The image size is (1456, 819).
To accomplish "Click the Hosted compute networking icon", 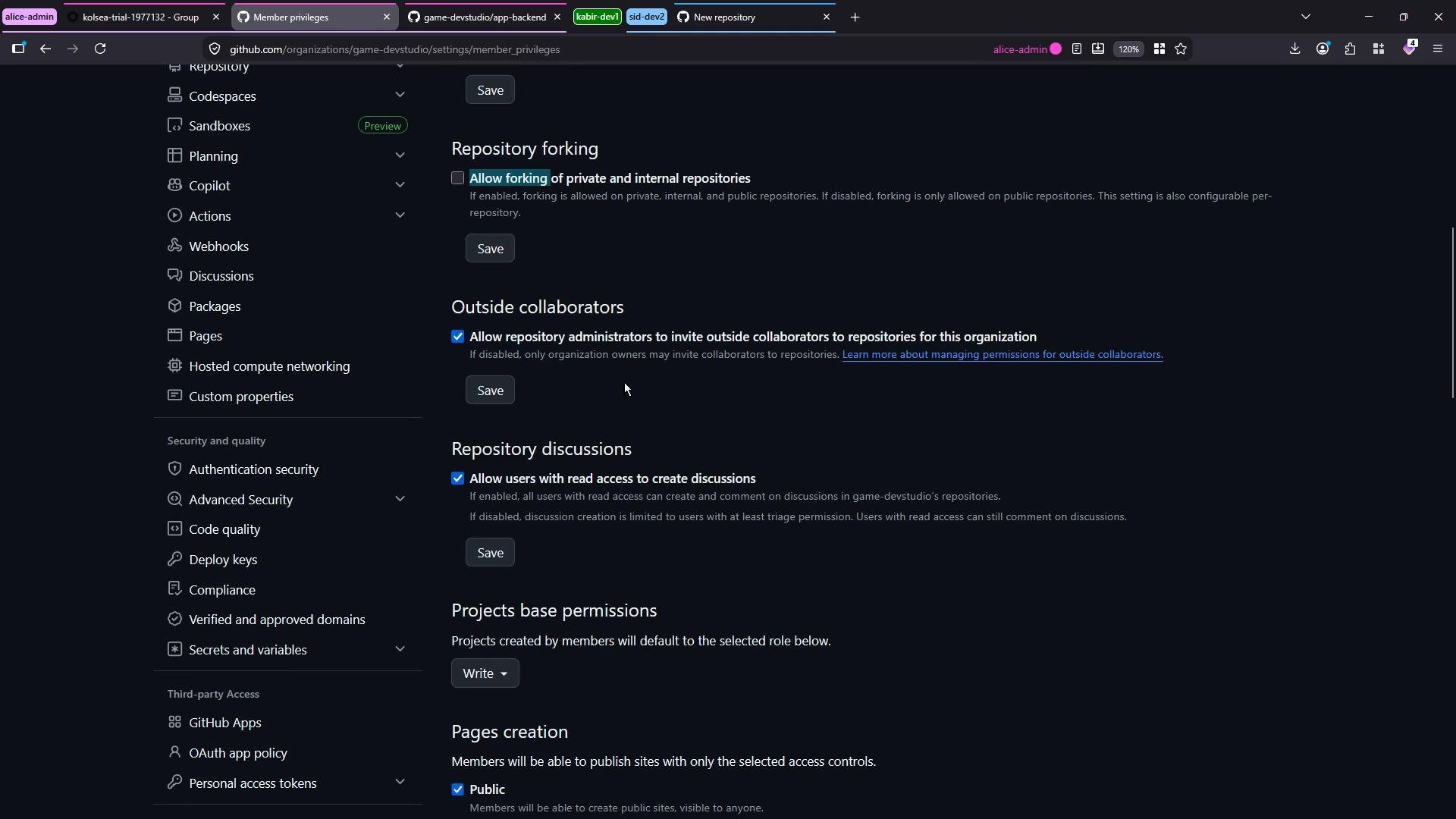I will [x=174, y=366].
